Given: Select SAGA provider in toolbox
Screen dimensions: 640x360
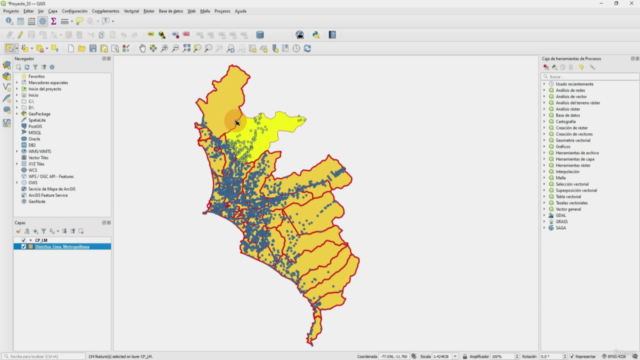Looking at the screenshot, I should [561, 228].
